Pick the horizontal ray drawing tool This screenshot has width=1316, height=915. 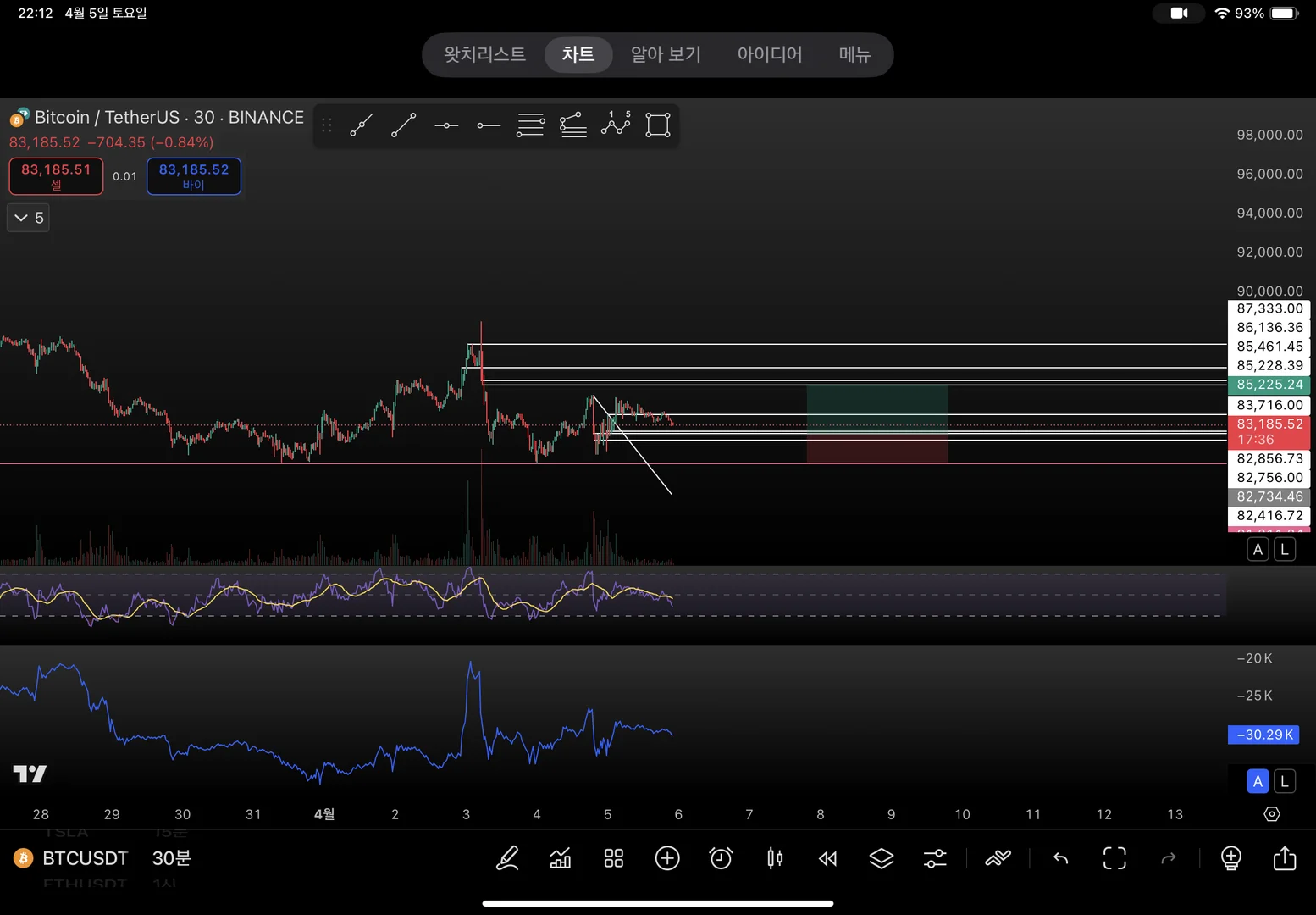click(x=489, y=125)
